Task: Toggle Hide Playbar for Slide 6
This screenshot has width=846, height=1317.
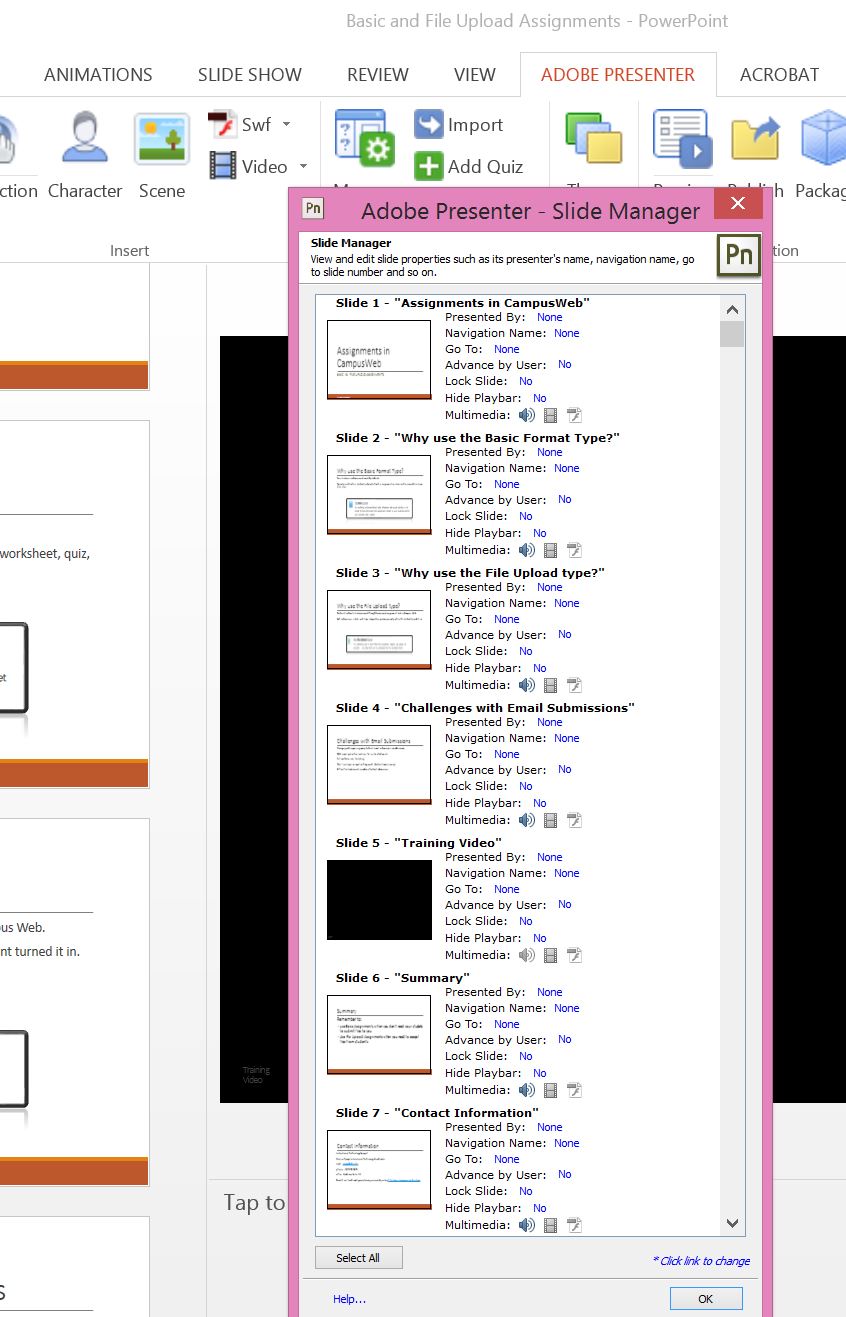Action: [x=539, y=1072]
